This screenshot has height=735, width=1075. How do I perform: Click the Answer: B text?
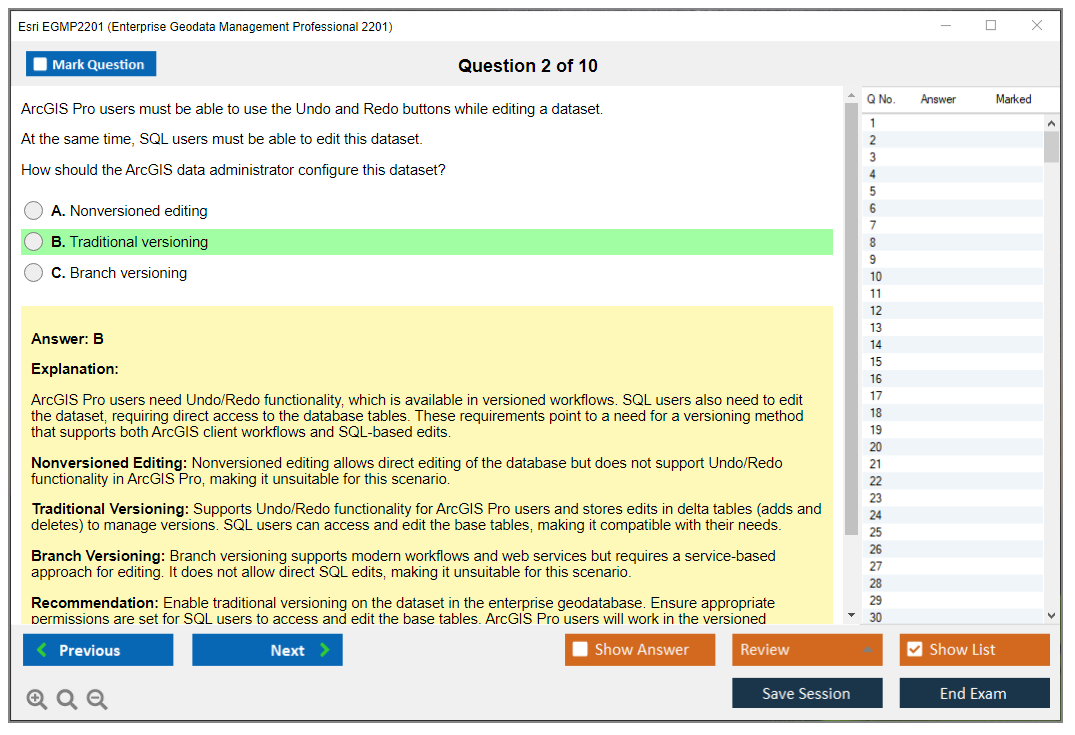click(67, 339)
